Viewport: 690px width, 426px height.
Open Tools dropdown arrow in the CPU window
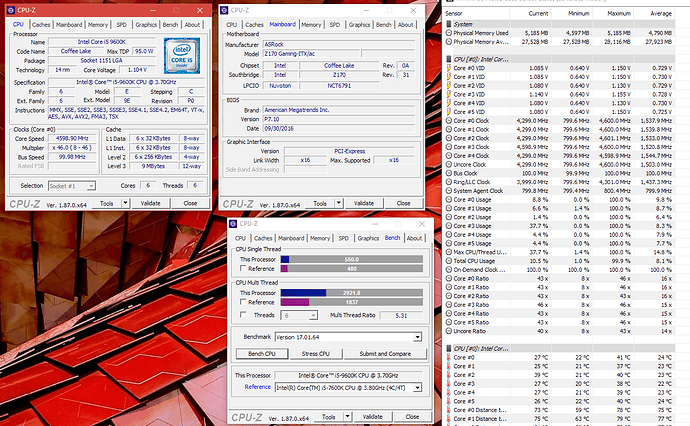coord(125,203)
